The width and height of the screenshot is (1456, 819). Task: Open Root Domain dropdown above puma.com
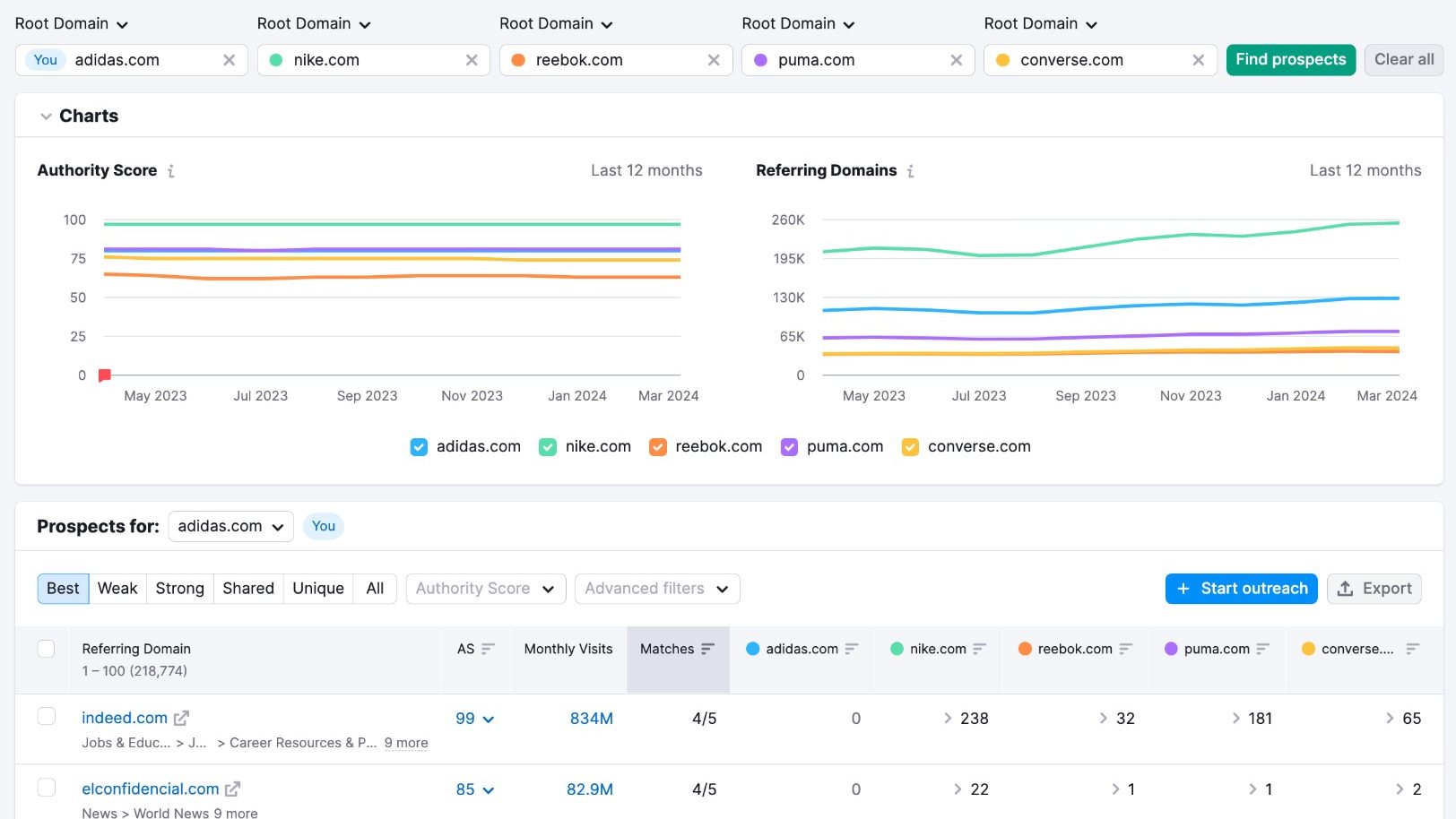799,23
